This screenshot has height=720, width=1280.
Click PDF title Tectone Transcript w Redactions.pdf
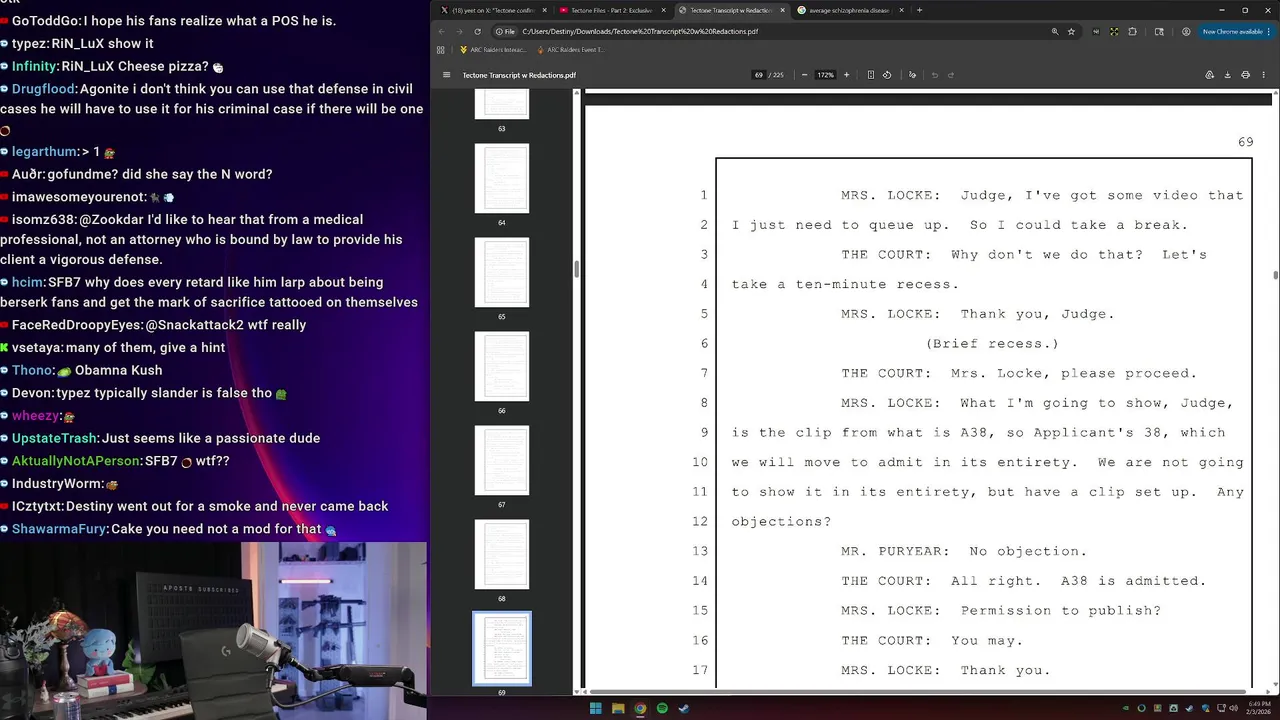(519, 75)
